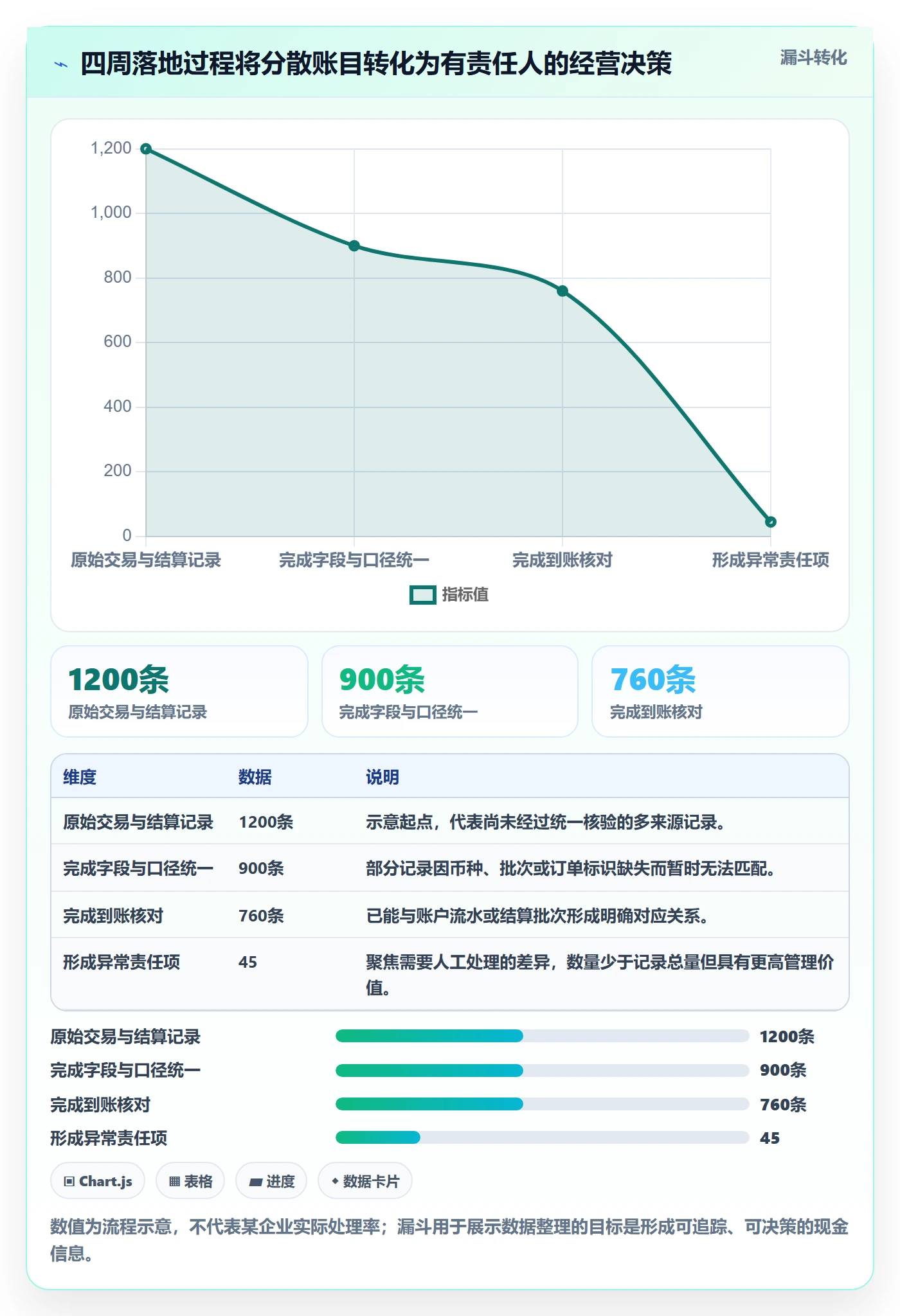The image size is (900, 1316).
Task: Toggle the 指标值 legend swatch
Action: coord(423,595)
